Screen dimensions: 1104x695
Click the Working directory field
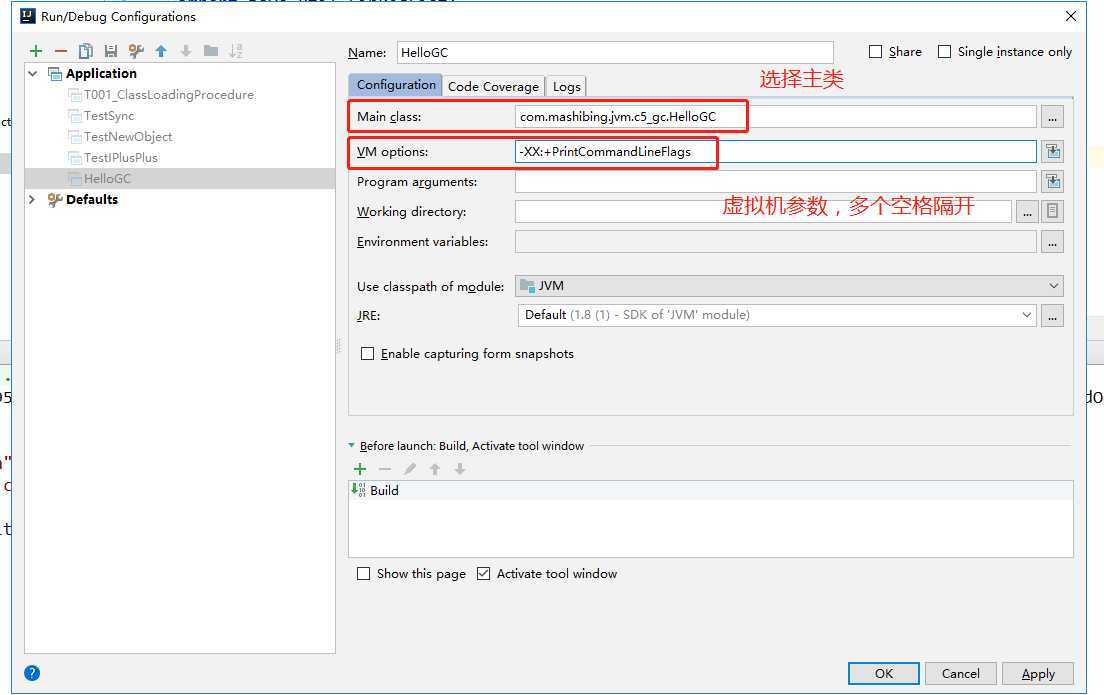click(x=763, y=211)
